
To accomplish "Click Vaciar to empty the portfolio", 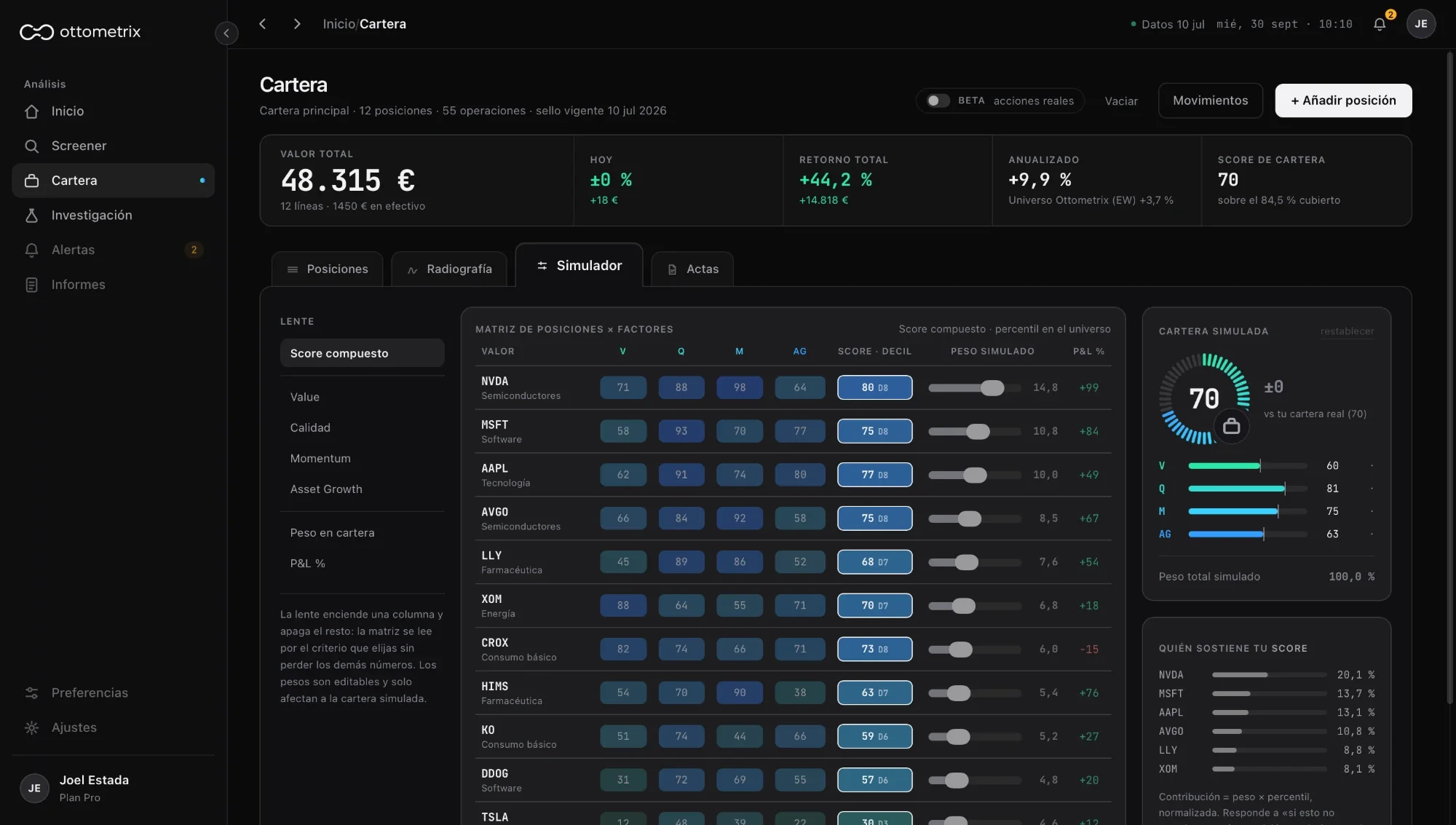I will 1121,101.
